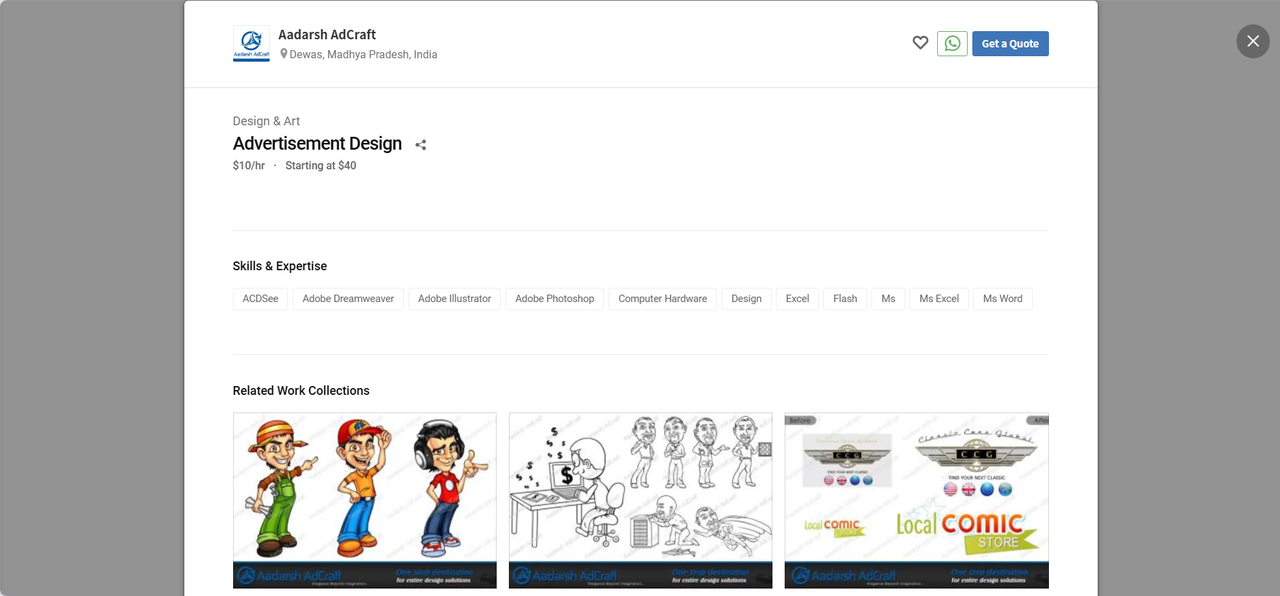Screen dimensions: 1280x596
Task: Click the heart favorite icon
Action: point(920,43)
